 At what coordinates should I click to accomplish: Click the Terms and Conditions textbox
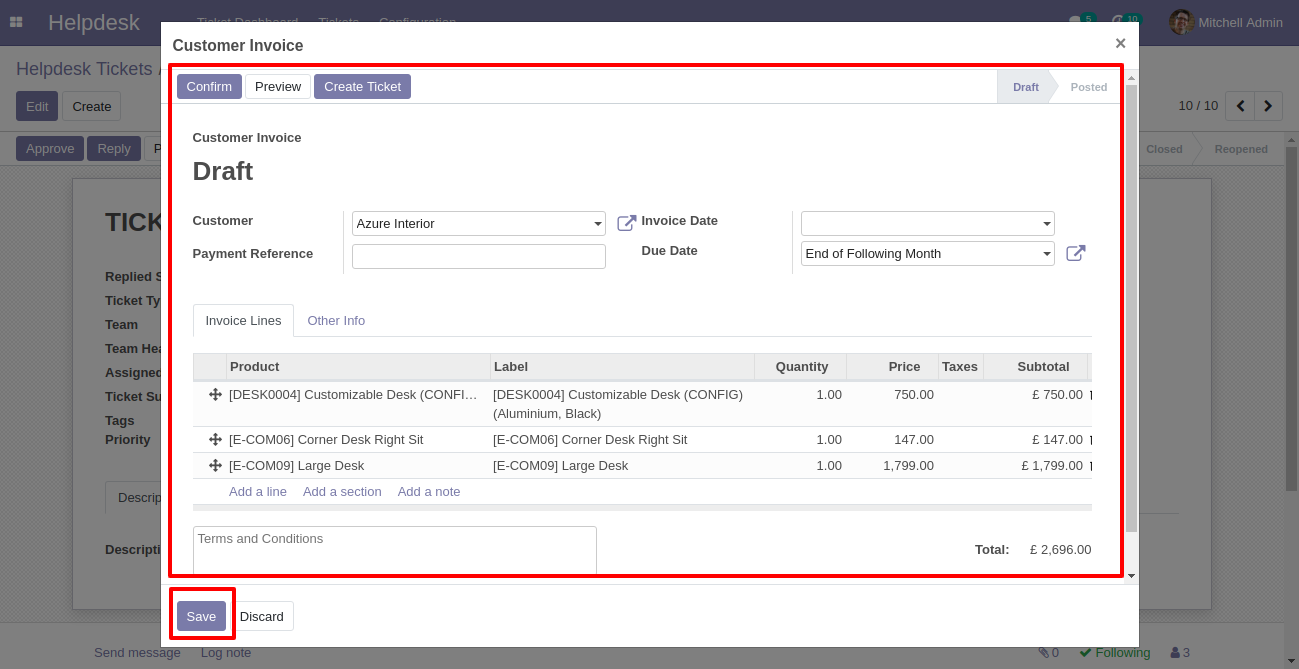(394, 549)
